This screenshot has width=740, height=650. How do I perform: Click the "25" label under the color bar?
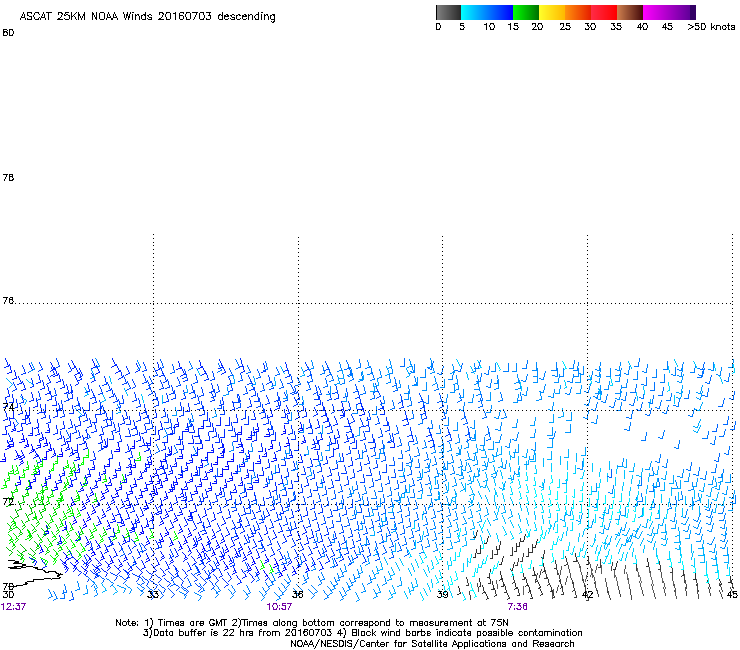[x=565, y=27]
